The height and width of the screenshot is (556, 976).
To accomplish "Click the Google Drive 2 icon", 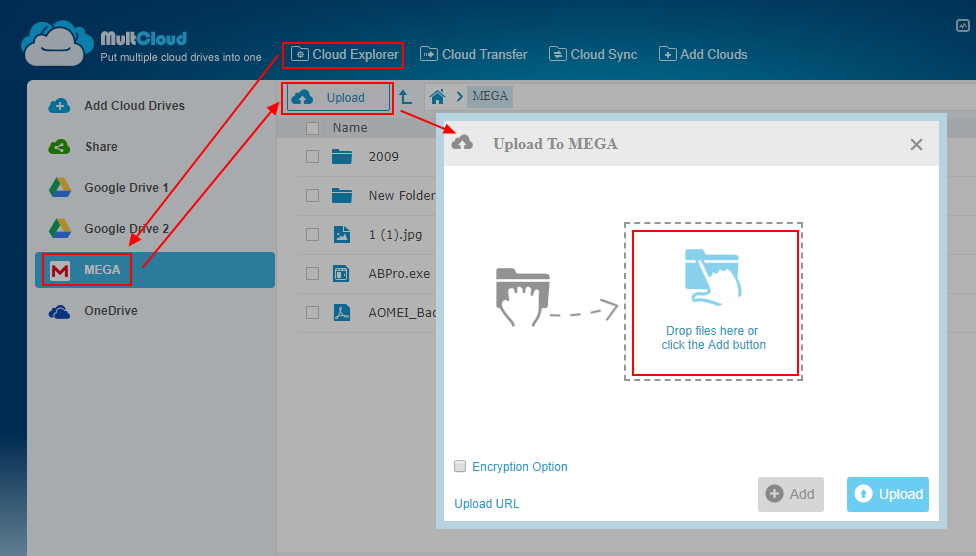I will click(x=60, y=229).
